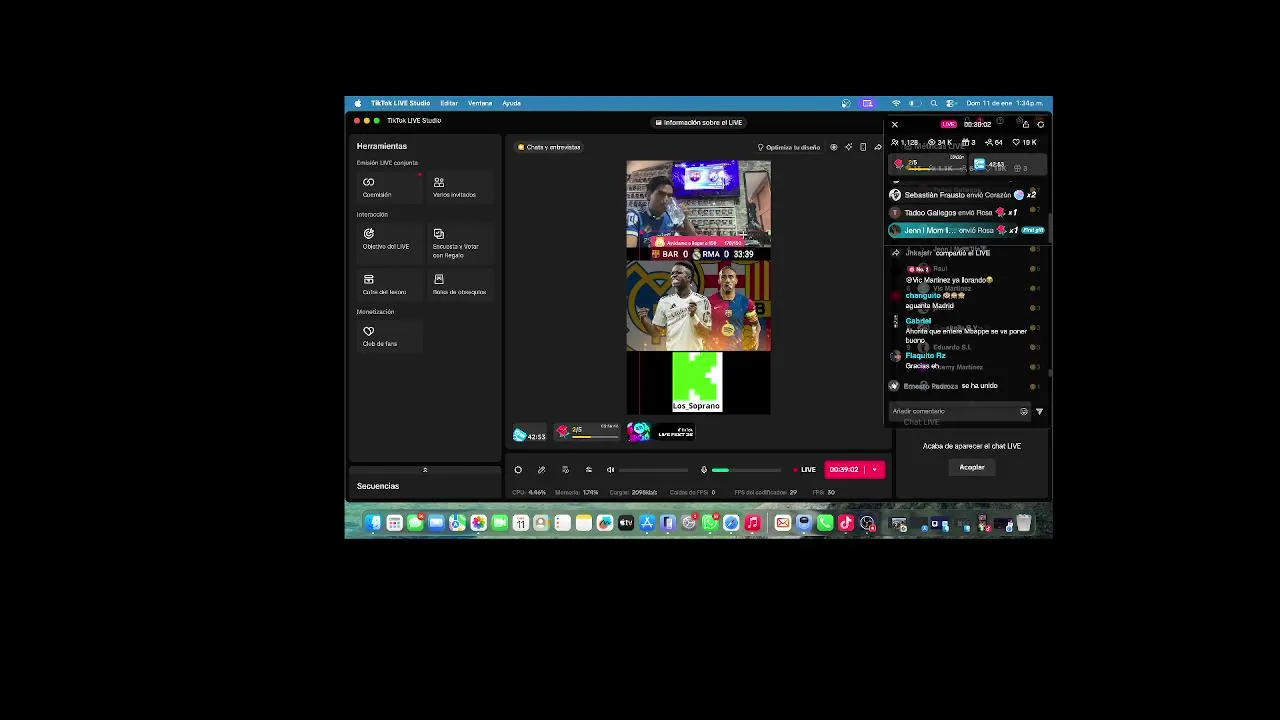1280x720 pixels.
Task: Open the Ventana menu
Action: click(480, 103)
